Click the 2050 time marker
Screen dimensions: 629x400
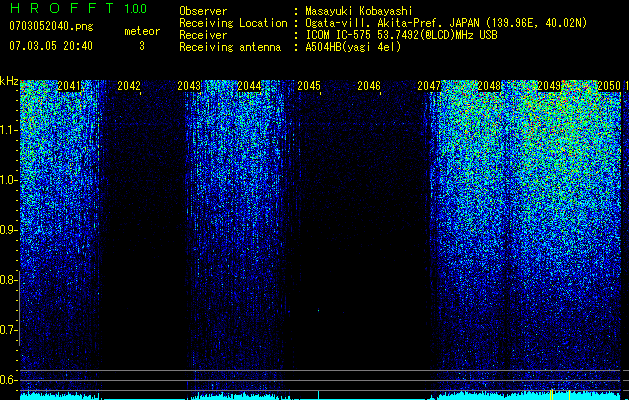click(609, 86)
